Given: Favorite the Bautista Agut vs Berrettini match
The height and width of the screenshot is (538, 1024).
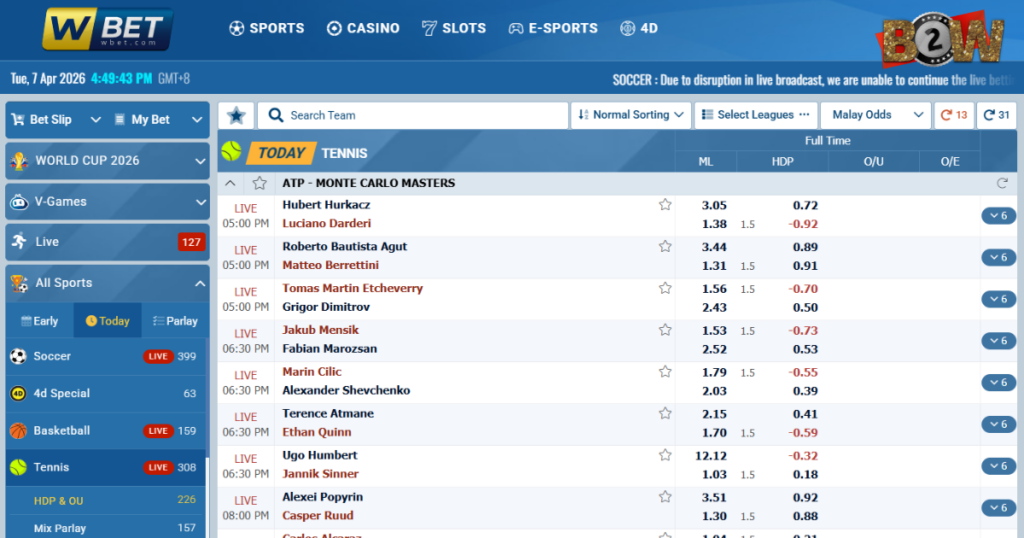Looking at the screenshot, I should pos(665,247).
